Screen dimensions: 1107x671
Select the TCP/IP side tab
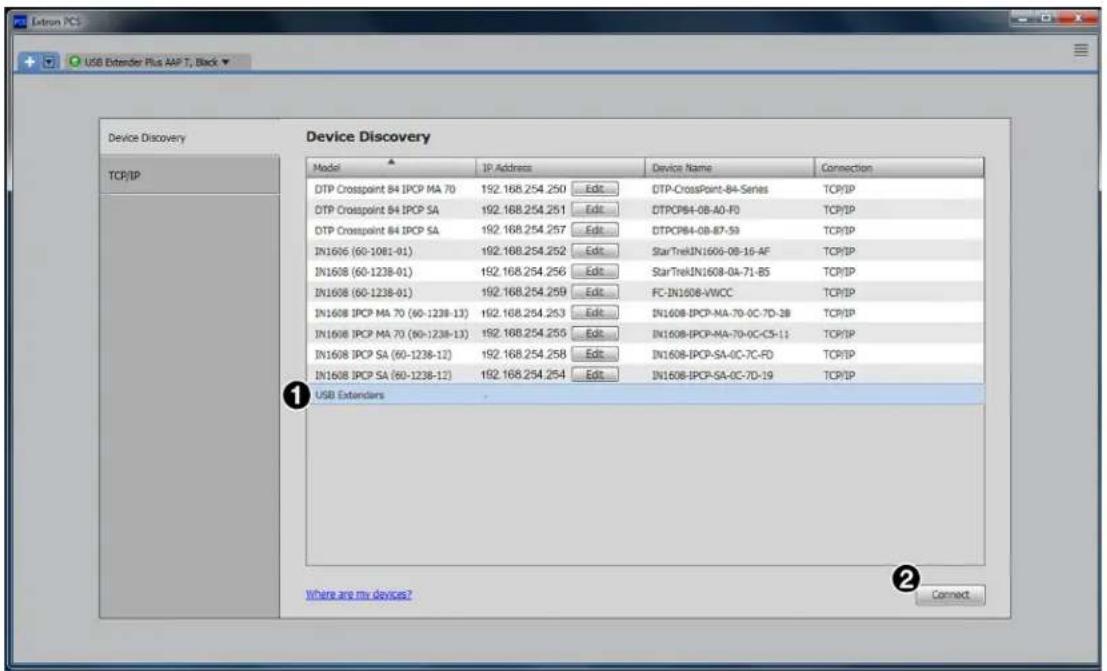(x=189, y=175)
